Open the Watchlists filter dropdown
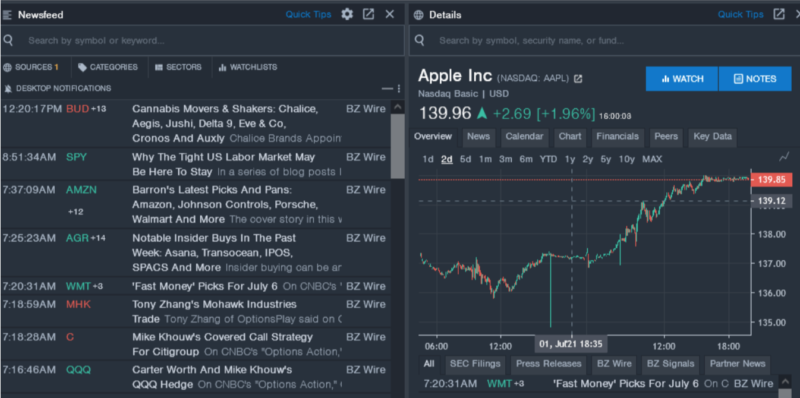This screenshot has height=398, width=800. click(x=248, y=67)
